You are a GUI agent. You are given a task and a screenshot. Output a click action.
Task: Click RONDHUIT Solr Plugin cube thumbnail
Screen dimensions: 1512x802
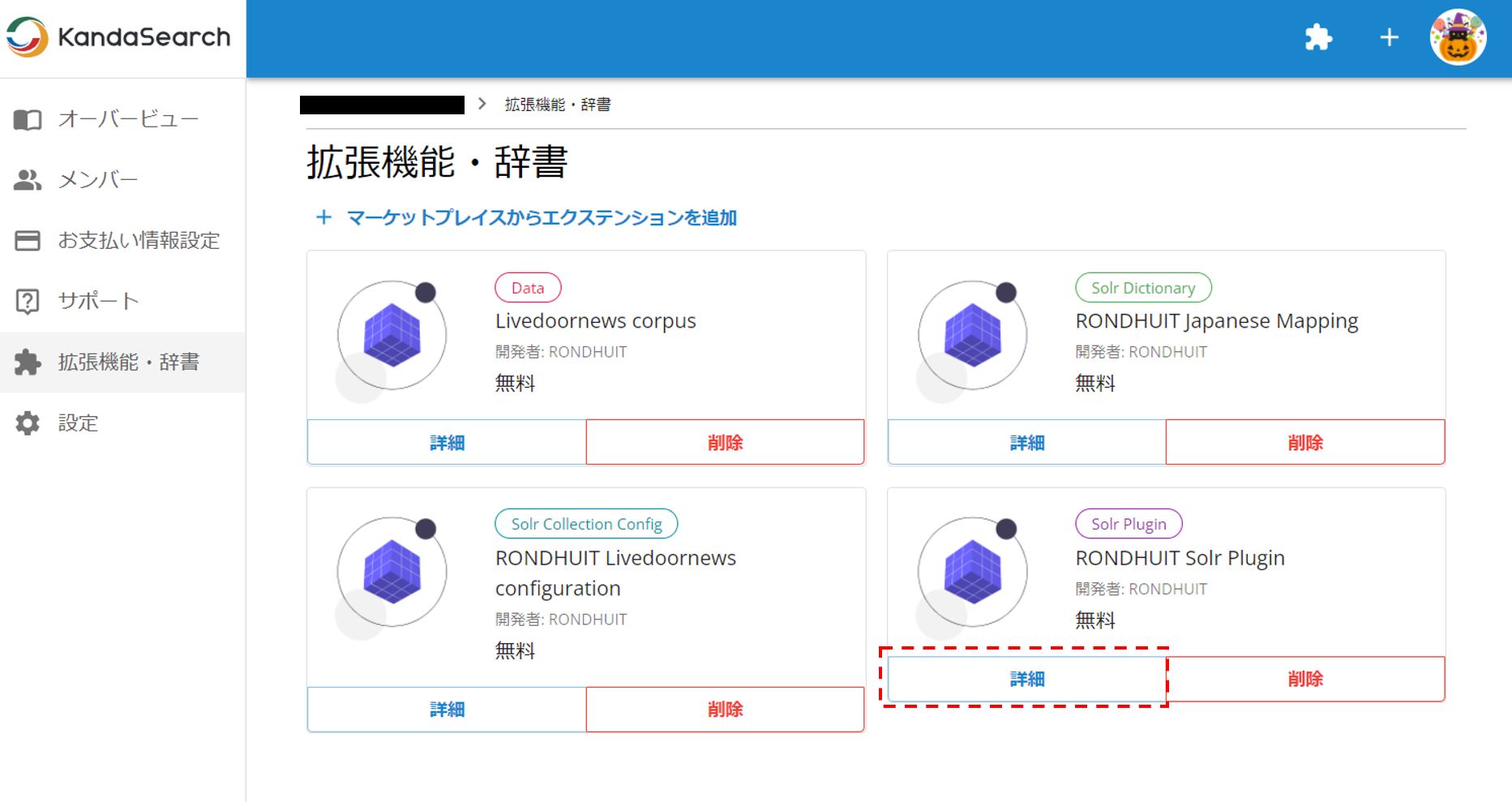pos(972,573)
